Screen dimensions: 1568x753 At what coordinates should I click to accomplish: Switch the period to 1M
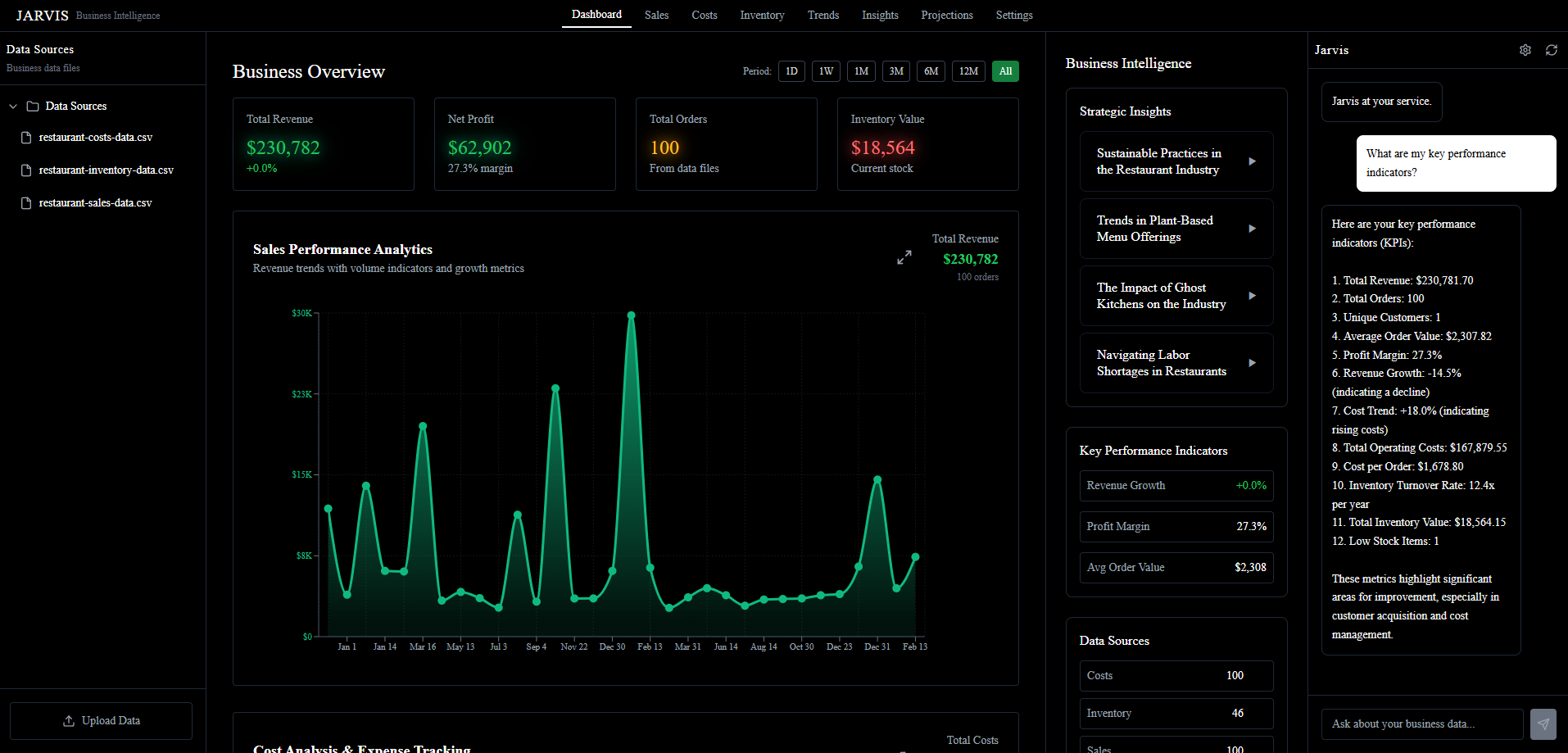[x=861, y=71]
